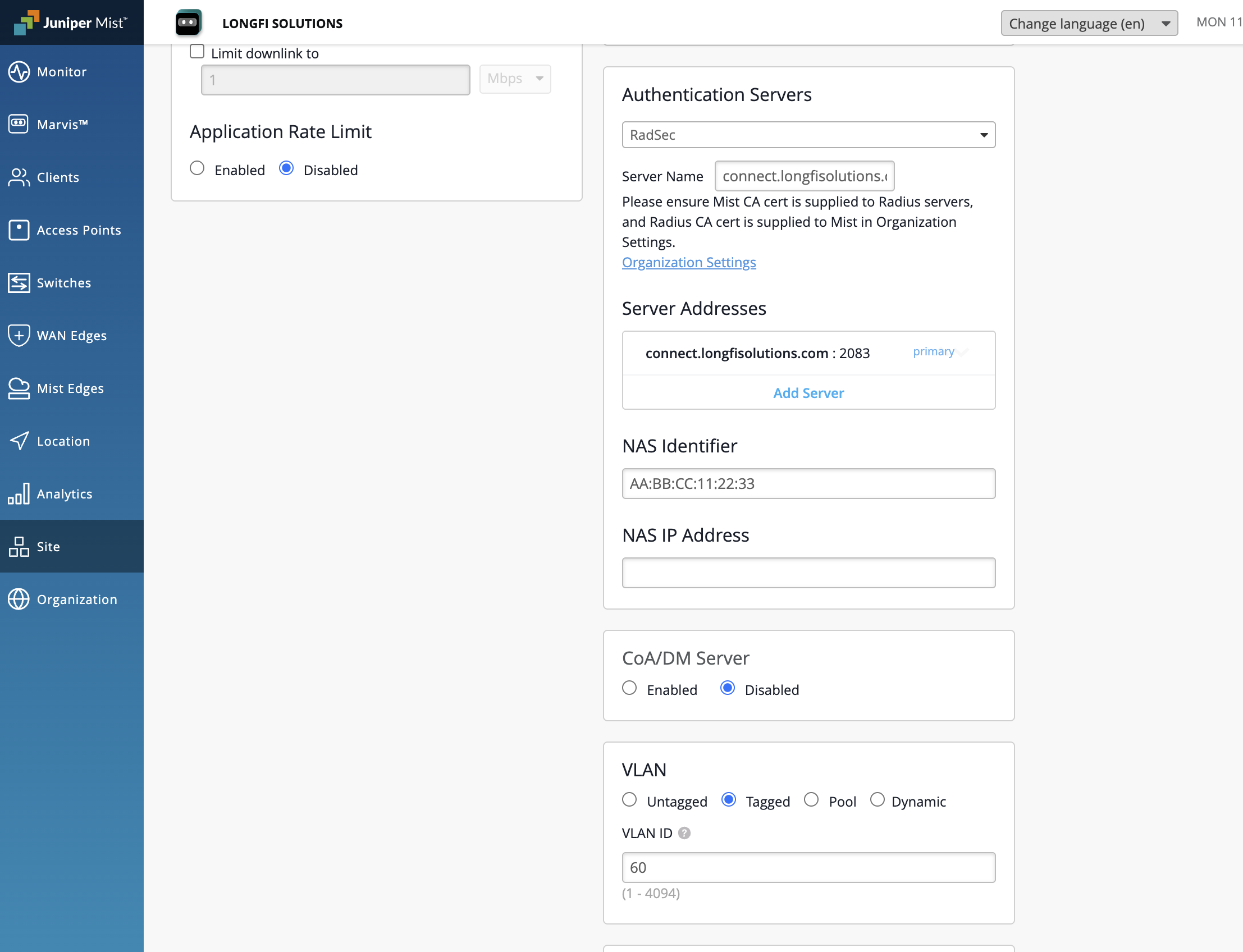1243x952 pixels.
Task: Open the RadSec authentication servers dropdown
Action: tap(808, 135)
